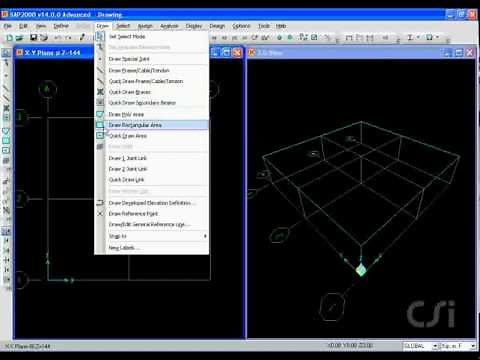
Task: Click the Set YZ view toolbar icon
Action: [x=234, y=38]
